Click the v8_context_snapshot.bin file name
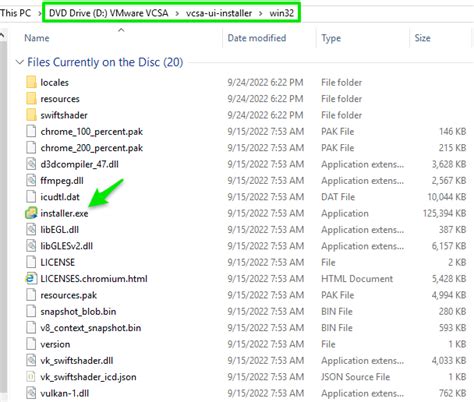The image size is (474, 402). click(91, 328)
